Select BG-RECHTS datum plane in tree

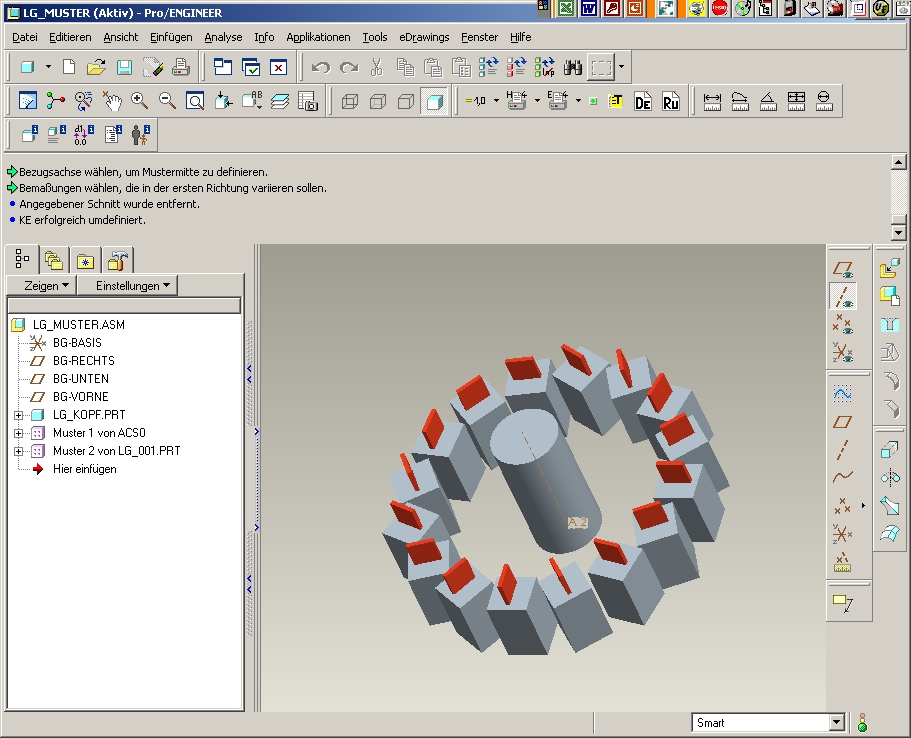[x=84, y=361]
